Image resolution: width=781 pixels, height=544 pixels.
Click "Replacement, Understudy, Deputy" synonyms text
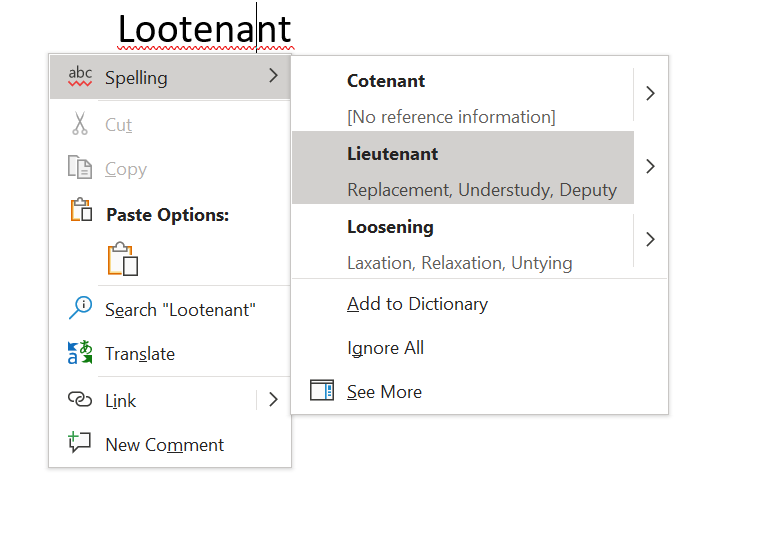click(x=482, y=190)
